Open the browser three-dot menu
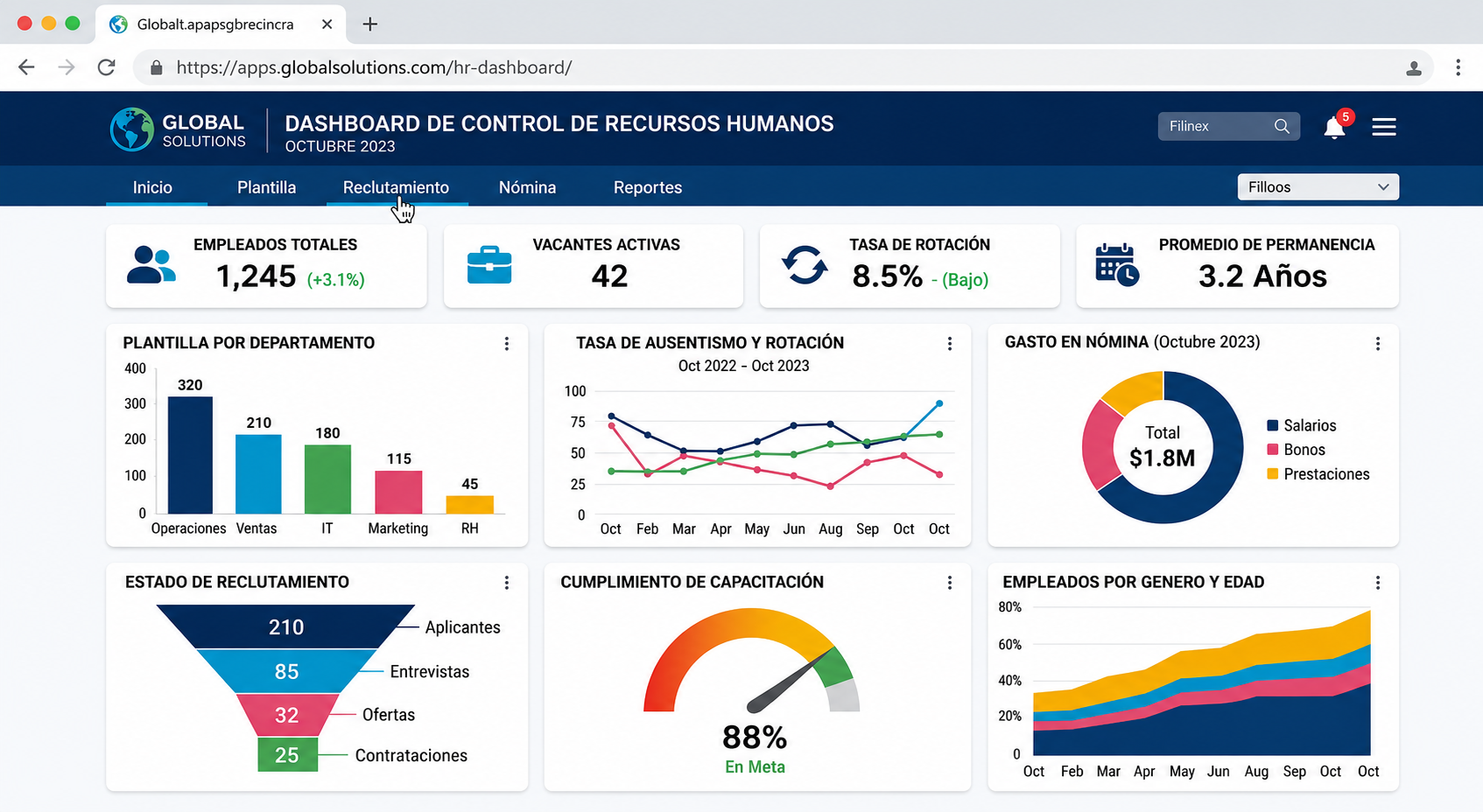Viewport: 1483px width, 812px height. (x=1458, y=67)
